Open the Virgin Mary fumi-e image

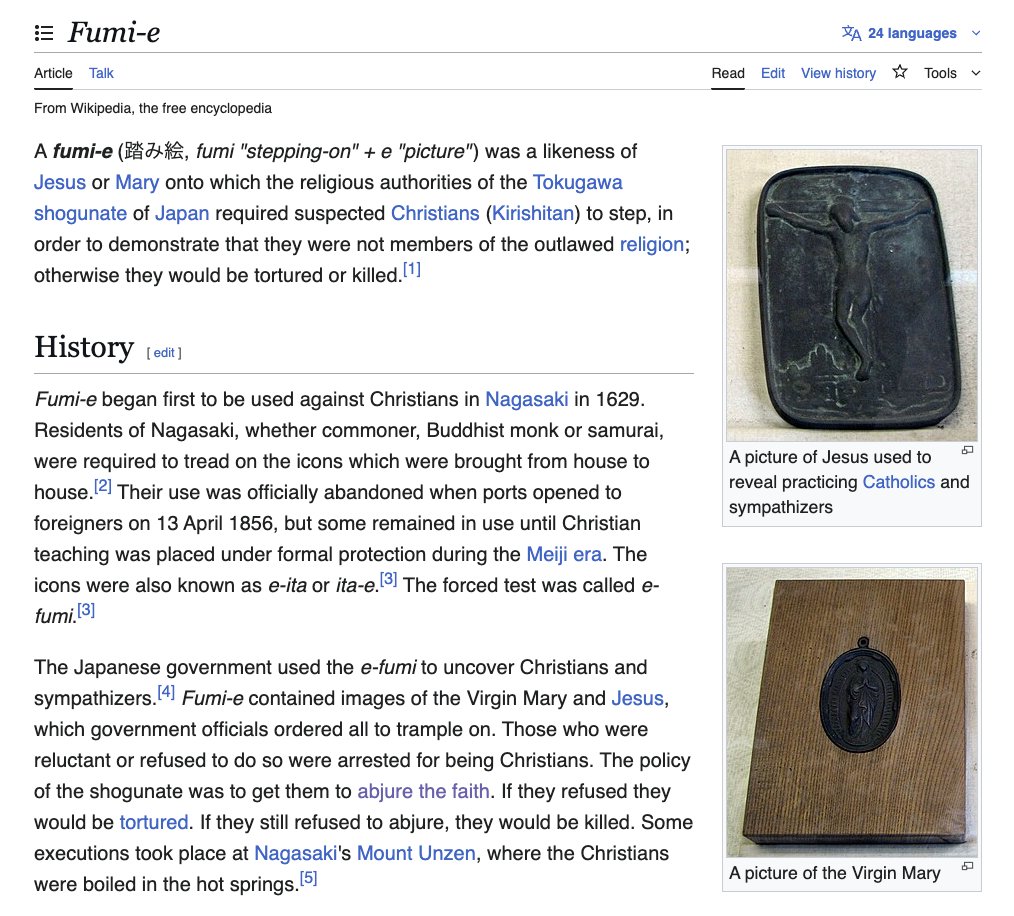pyautogui.click(x=852, y=712)
